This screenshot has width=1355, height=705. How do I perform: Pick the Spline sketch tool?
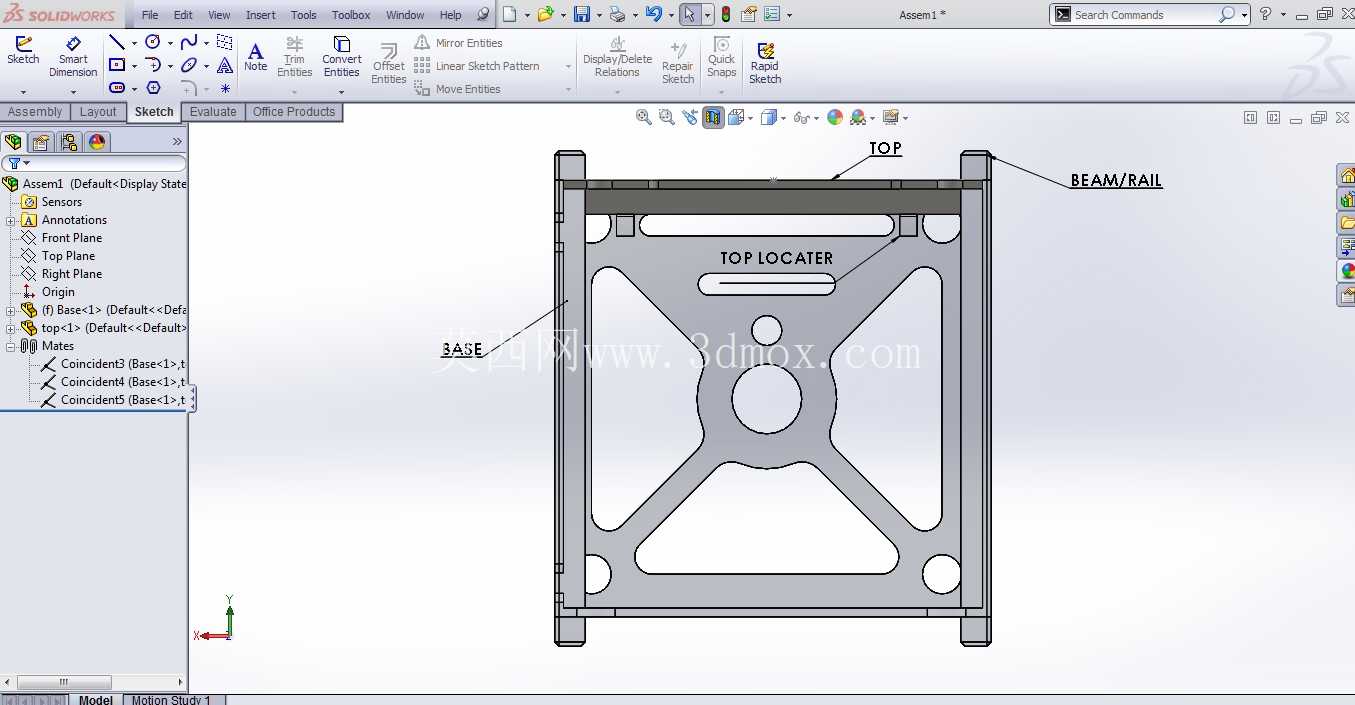click(189, 42)
